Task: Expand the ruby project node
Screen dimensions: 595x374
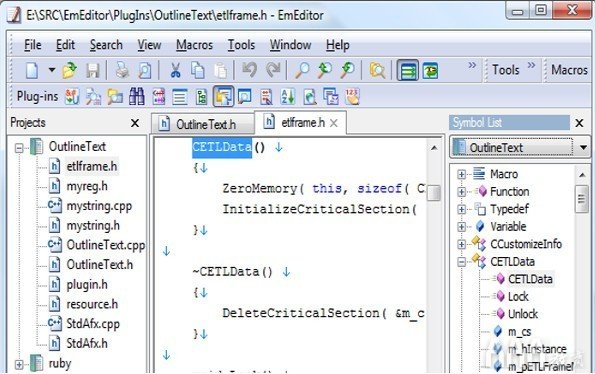Action: [x=19, y=365]
